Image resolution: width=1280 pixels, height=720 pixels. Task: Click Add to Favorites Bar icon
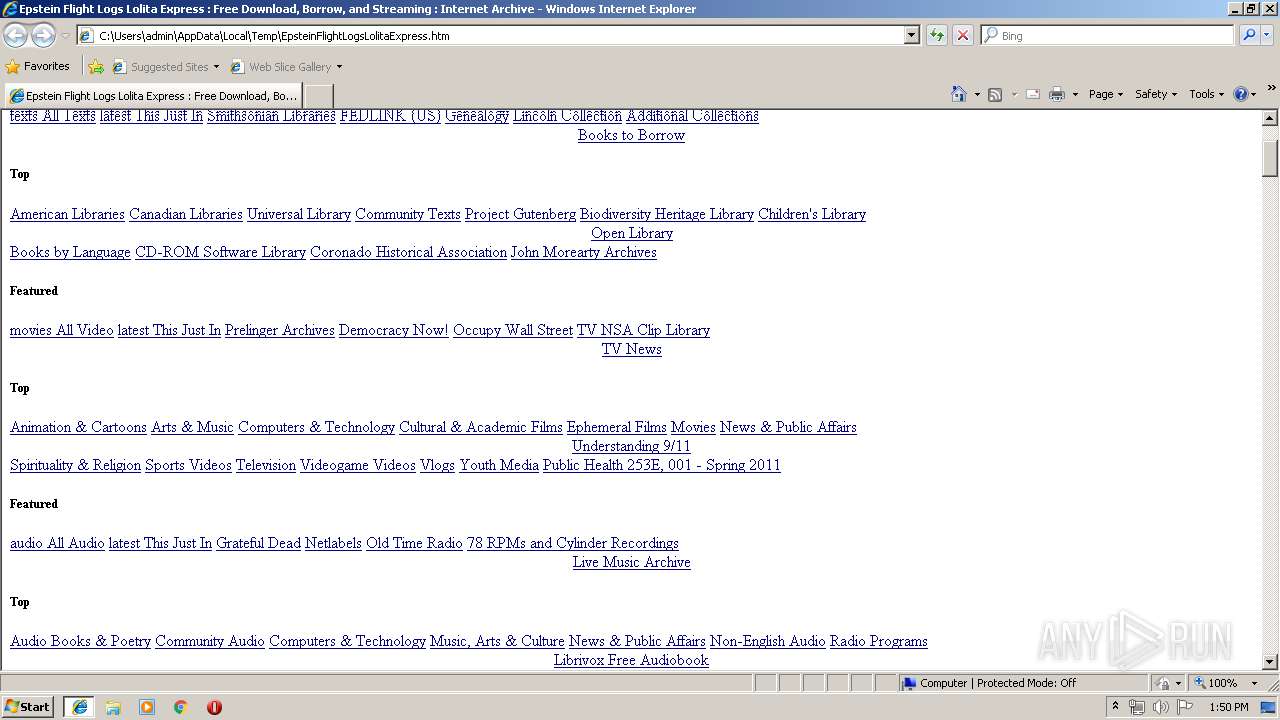[96, 67]
